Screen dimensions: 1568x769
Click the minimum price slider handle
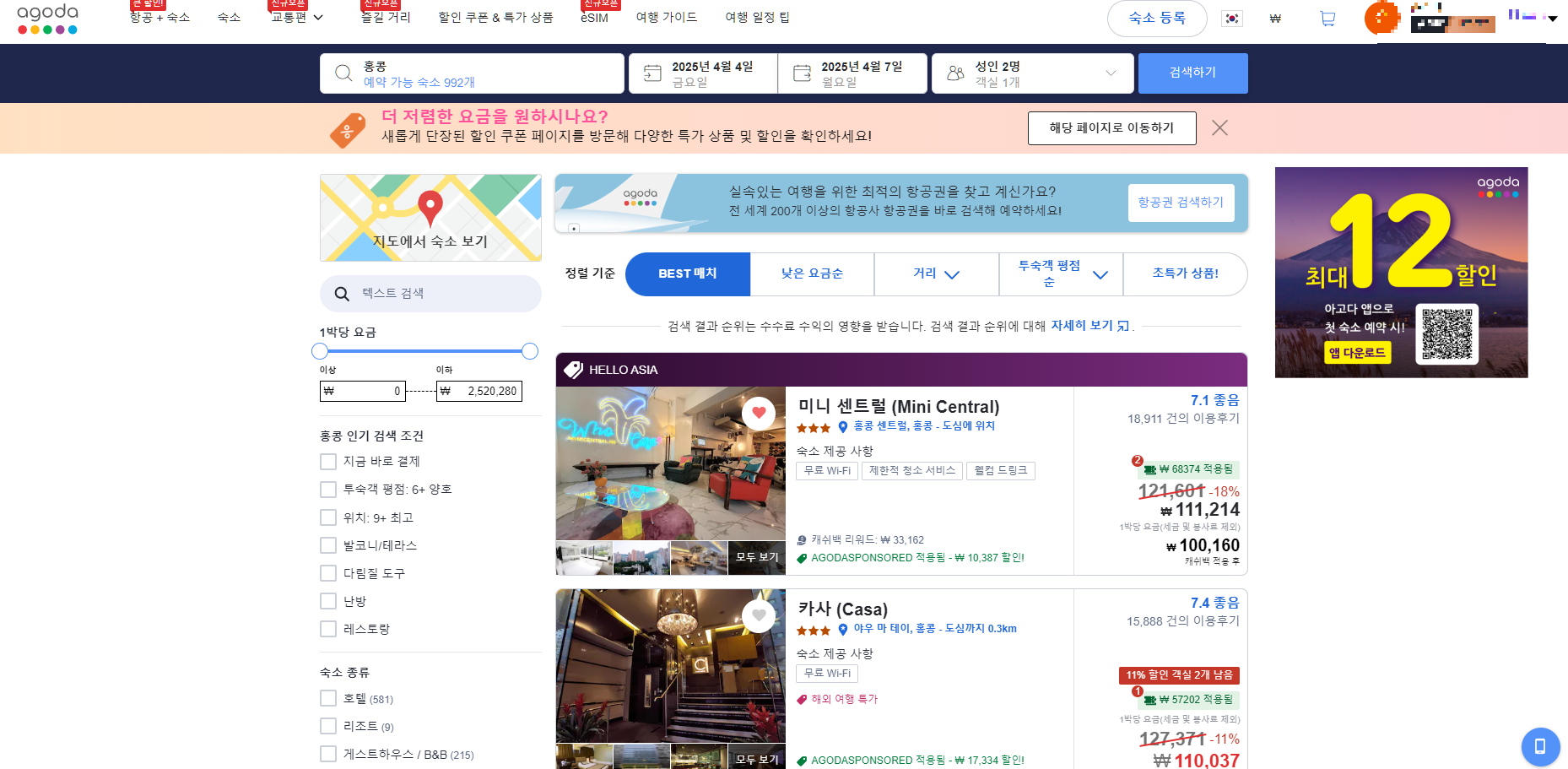click(320, 351)
